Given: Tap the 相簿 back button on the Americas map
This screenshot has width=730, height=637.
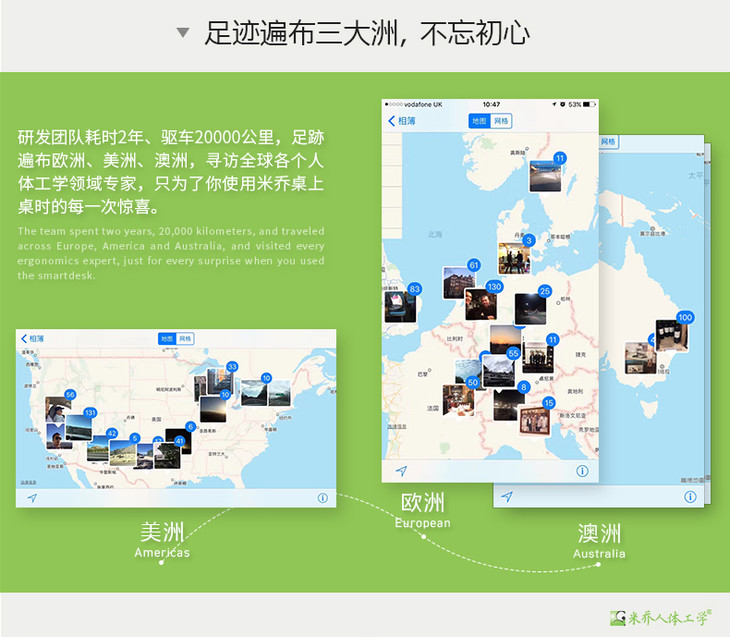Looking at the screenshot, I should pyautogui.click(x=33, y=339).
